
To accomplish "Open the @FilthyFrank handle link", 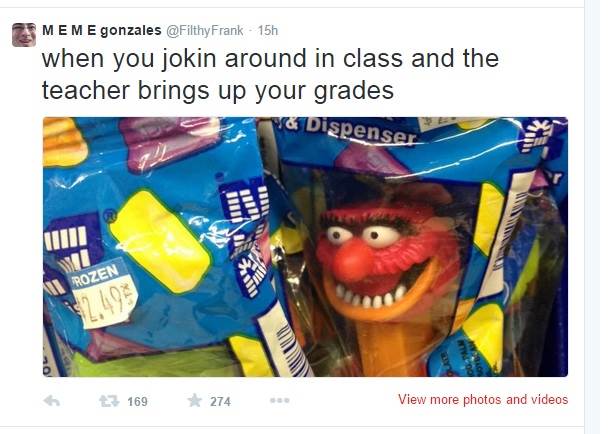I will [x=205, y=30].
